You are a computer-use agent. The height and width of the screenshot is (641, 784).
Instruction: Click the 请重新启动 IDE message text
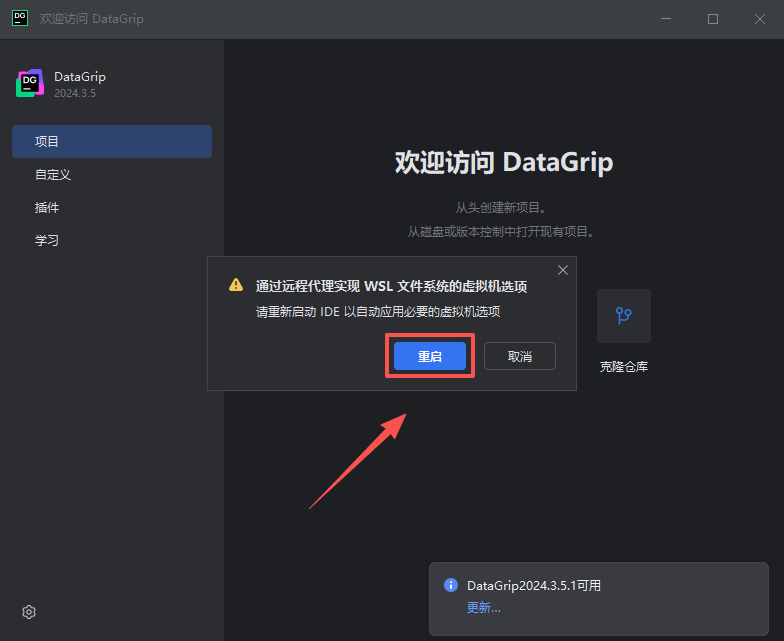[x=378, y=312]
